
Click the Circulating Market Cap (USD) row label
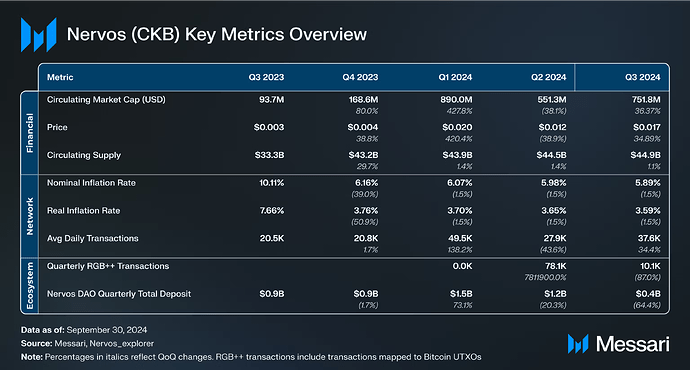tap(106, 100)
